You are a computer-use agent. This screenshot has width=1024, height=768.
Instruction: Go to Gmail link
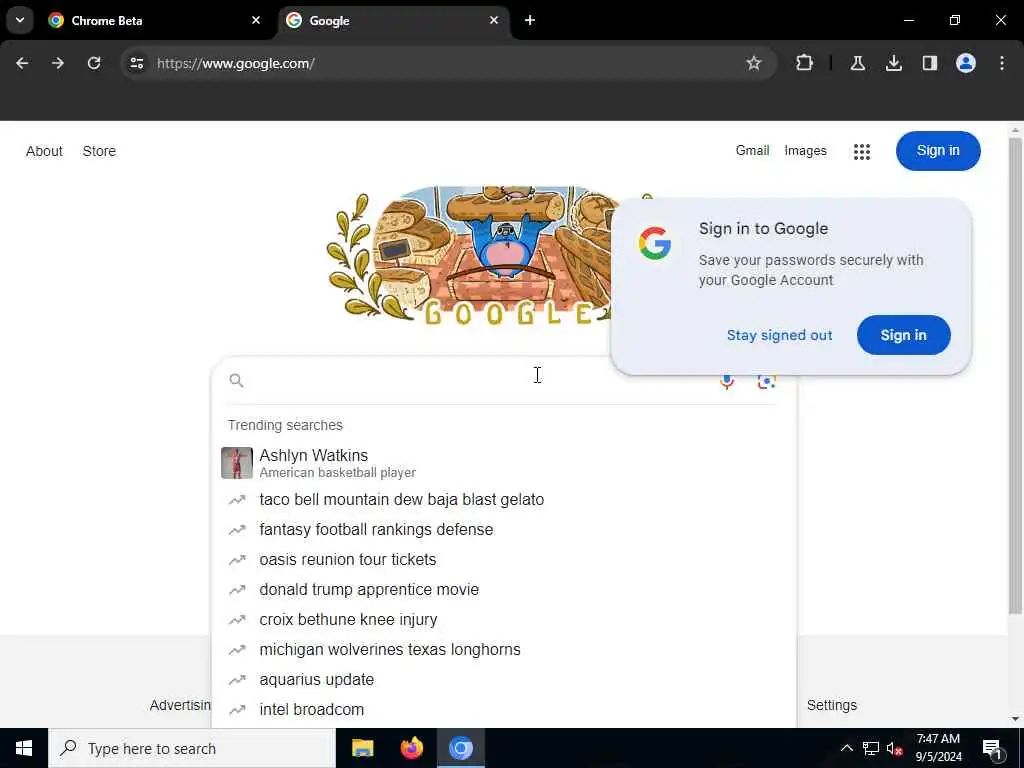(x=752, y=150)
